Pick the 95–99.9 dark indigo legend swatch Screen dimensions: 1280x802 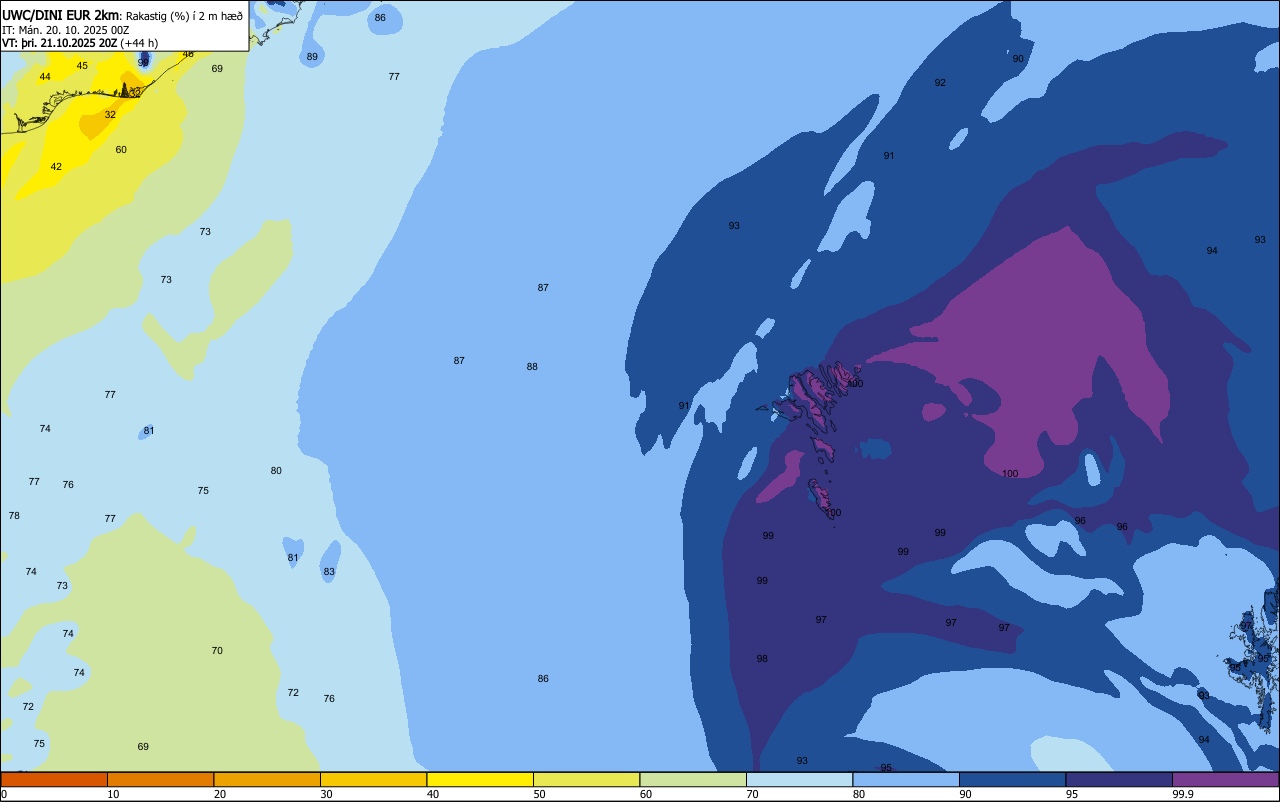click(x=1119, y=779)
